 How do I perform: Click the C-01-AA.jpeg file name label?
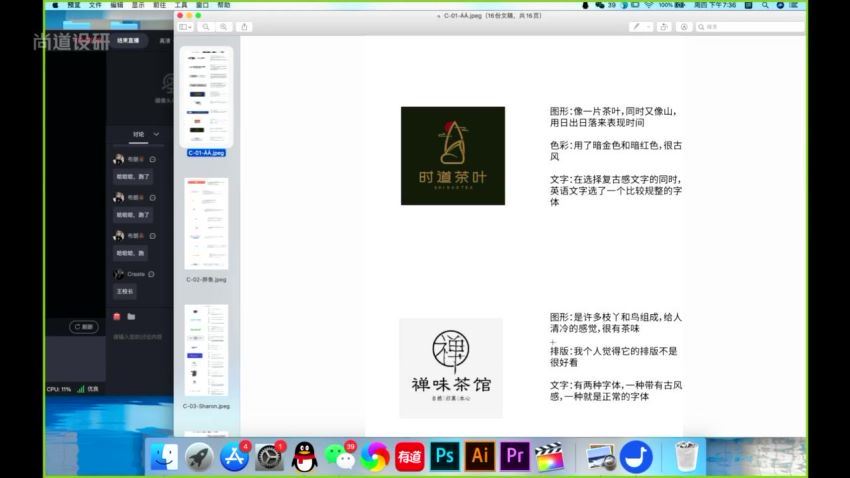pos(206,153)
